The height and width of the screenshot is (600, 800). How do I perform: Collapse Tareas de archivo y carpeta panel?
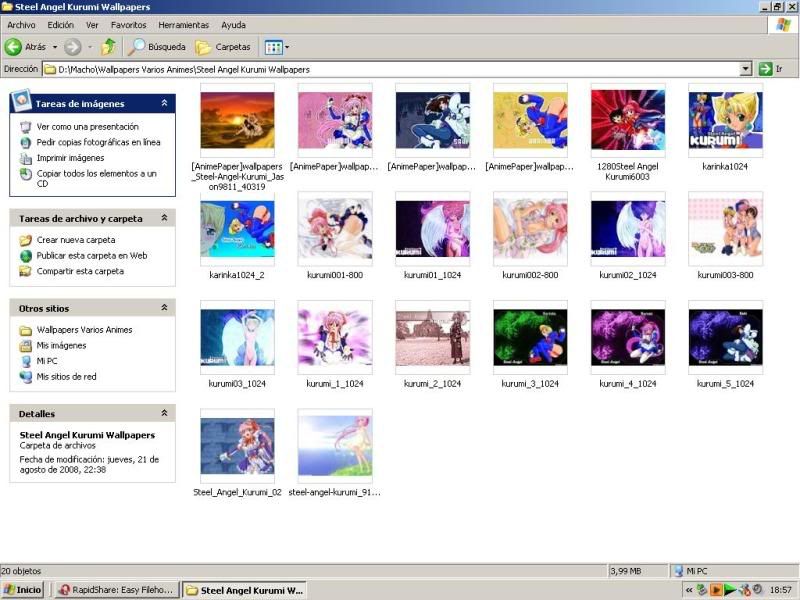164,218
